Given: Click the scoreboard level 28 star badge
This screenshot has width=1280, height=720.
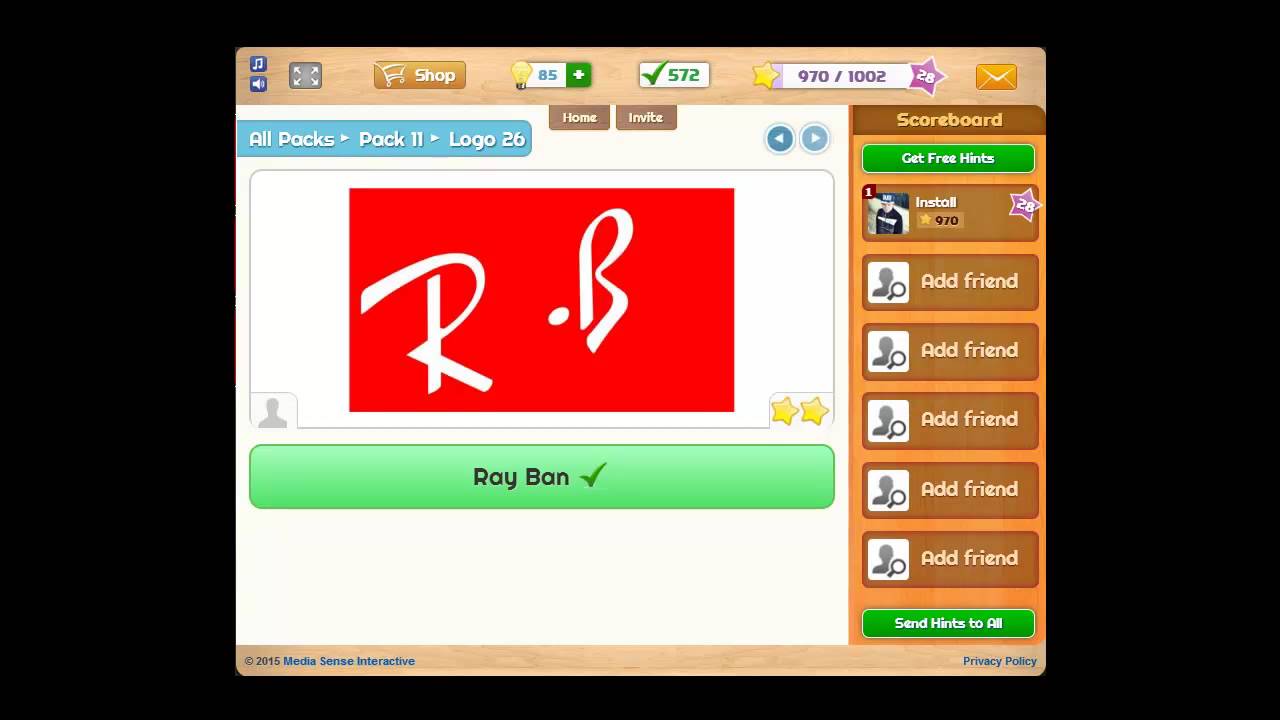Looking at the screenshot, I should (1025, 205).
